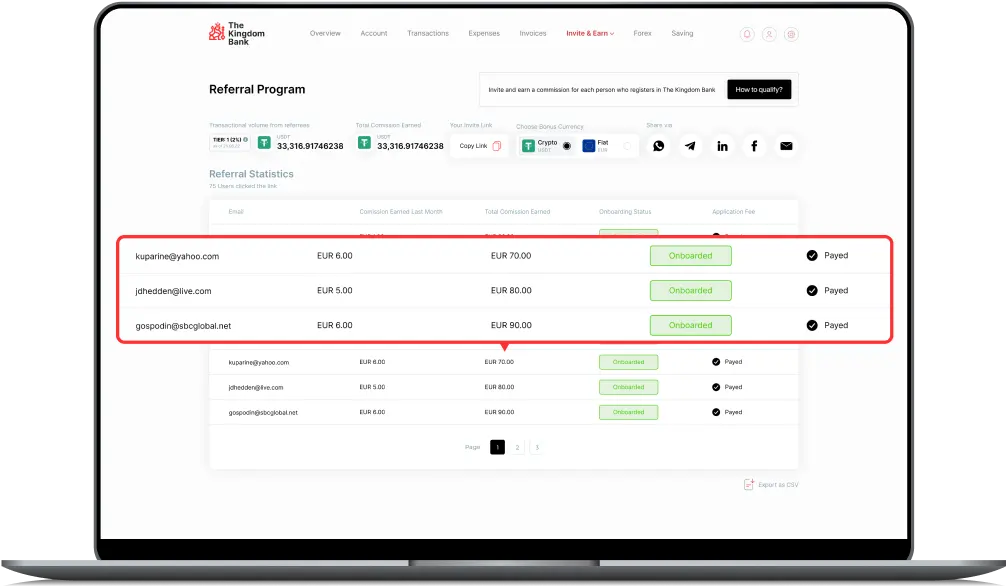Click the invite and earn commission banner text

click(602, 90)
